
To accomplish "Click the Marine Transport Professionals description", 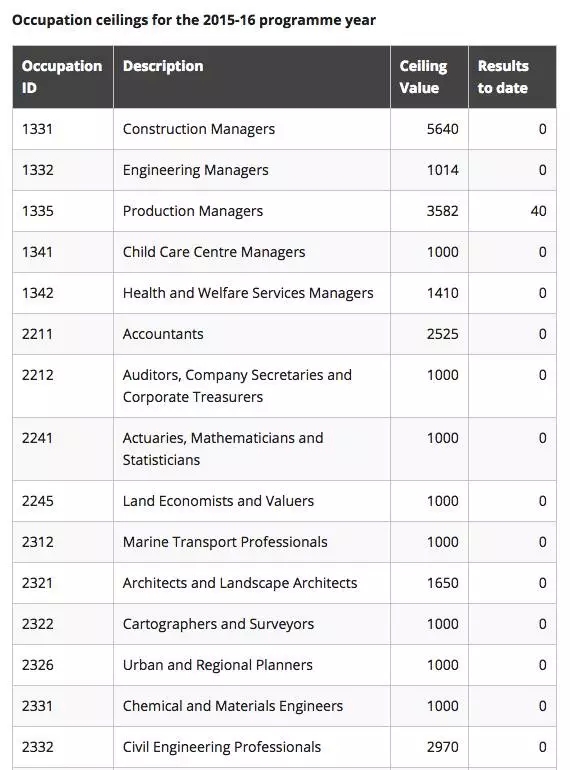I will (225, 542).
